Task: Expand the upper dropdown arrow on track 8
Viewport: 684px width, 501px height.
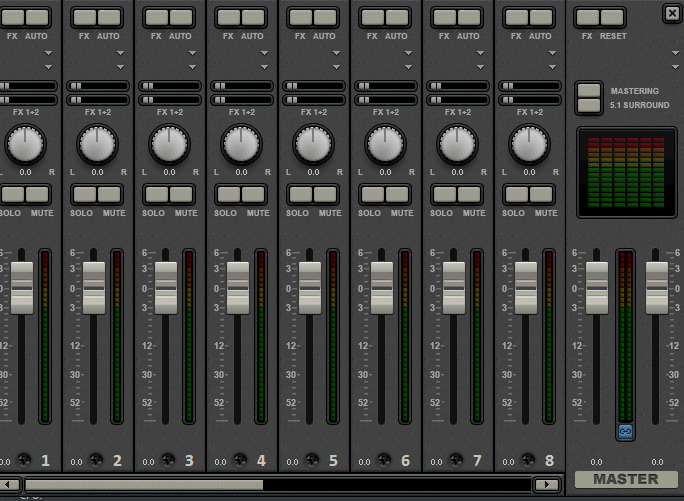Action: (552, 53)
